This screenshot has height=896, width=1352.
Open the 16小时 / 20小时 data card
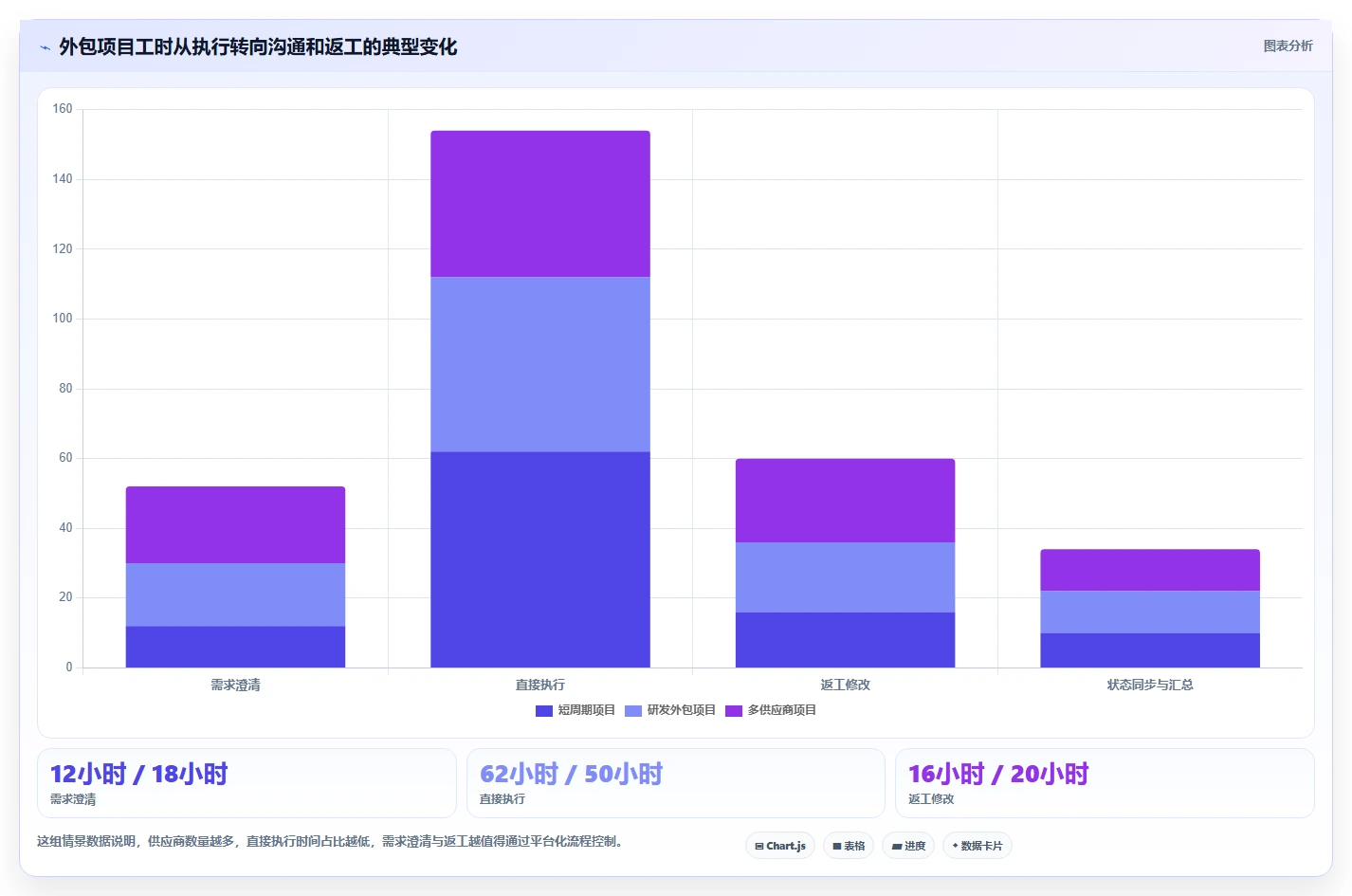click(x=1105, y=783)
